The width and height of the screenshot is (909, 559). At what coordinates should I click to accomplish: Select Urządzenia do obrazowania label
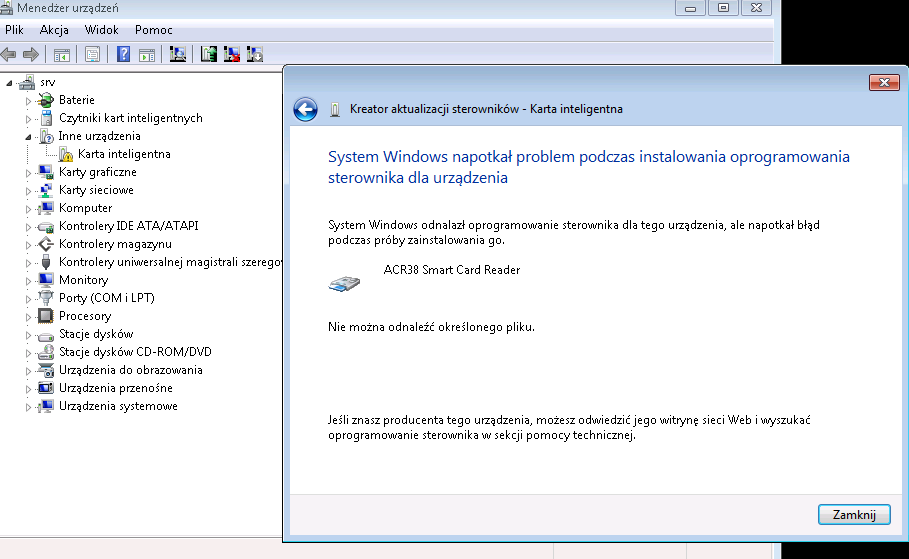[x=130, y=370]
